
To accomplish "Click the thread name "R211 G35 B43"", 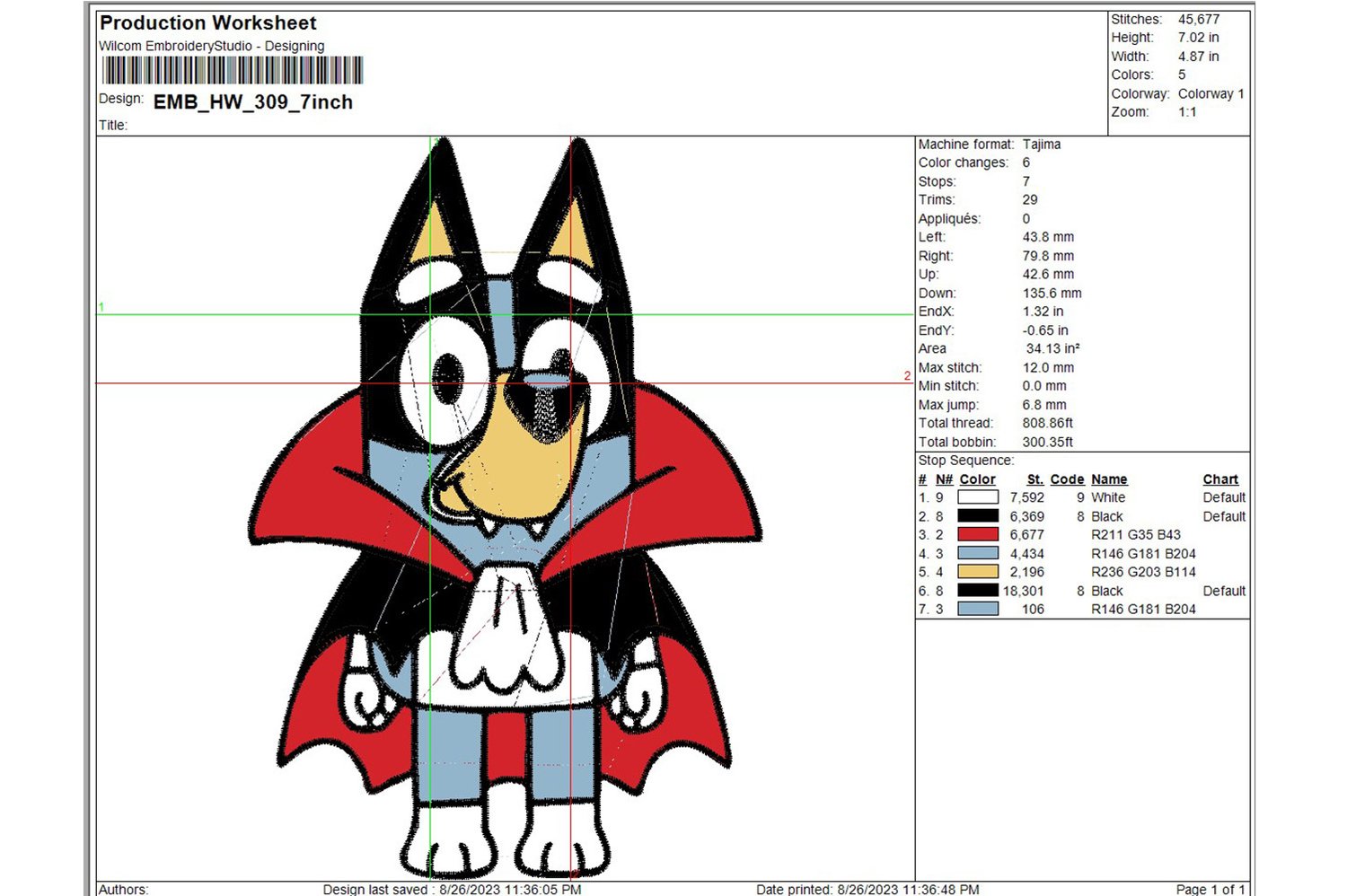I will (x=1136, y=534).
